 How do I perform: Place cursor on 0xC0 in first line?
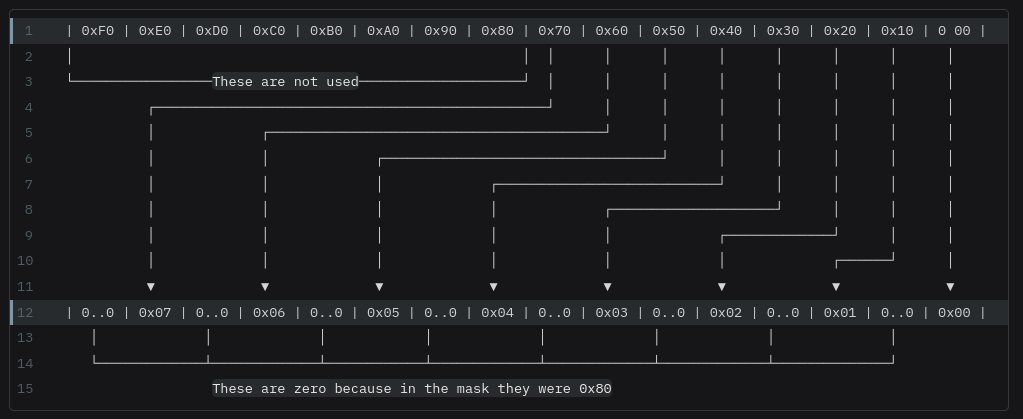(x=269, y=31)
